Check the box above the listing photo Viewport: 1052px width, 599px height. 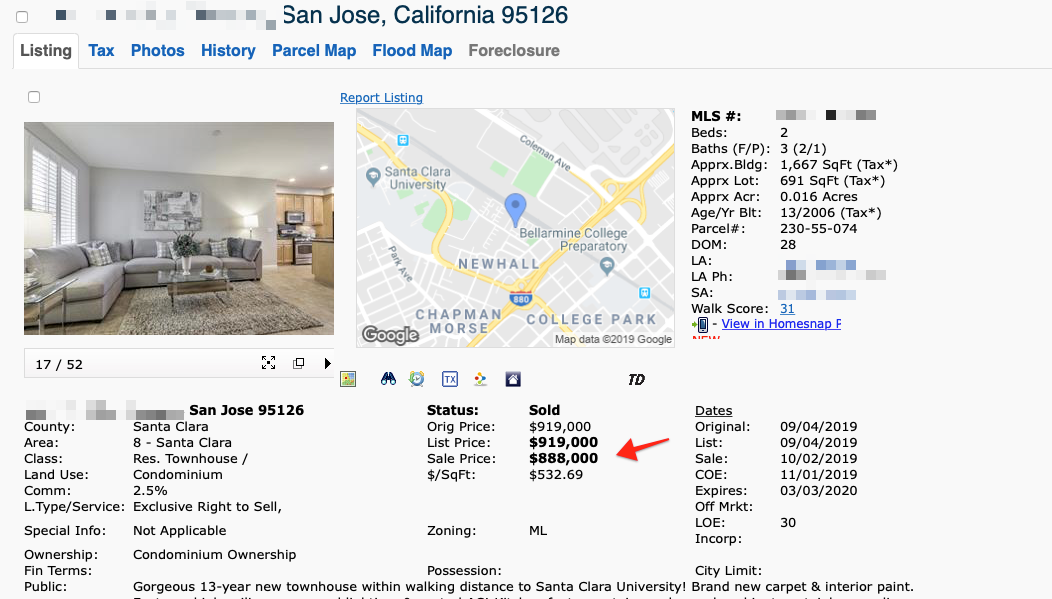(x=34, y=97)
